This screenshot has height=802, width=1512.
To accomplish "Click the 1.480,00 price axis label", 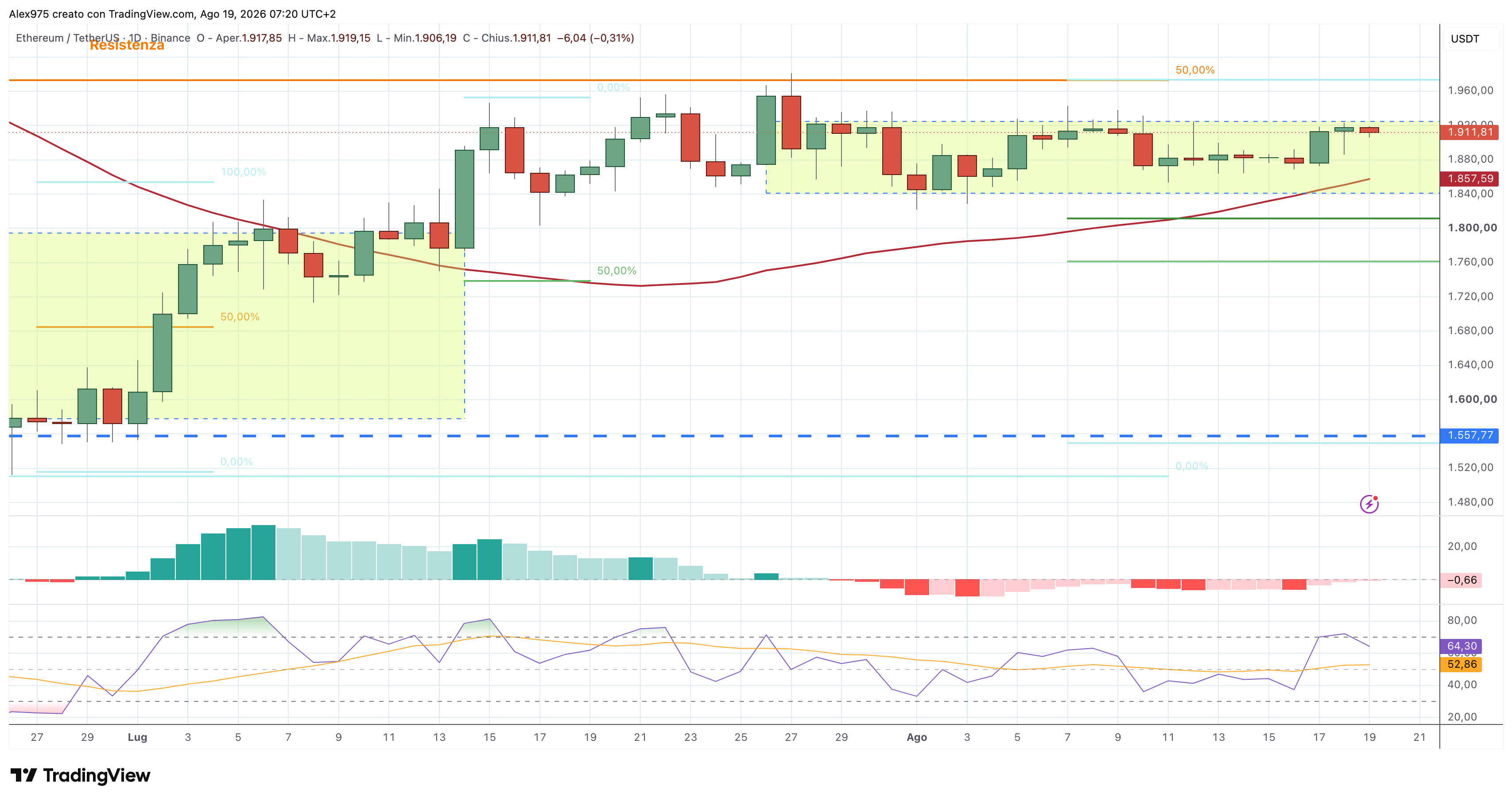I will pos(1470,502).
